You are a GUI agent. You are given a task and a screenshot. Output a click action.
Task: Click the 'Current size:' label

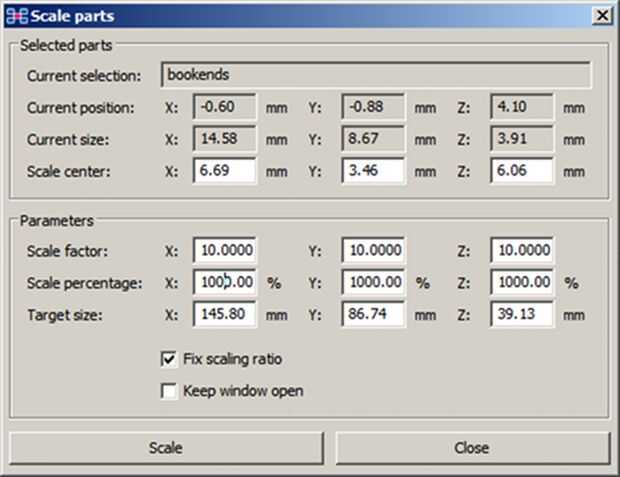point(68,140)
